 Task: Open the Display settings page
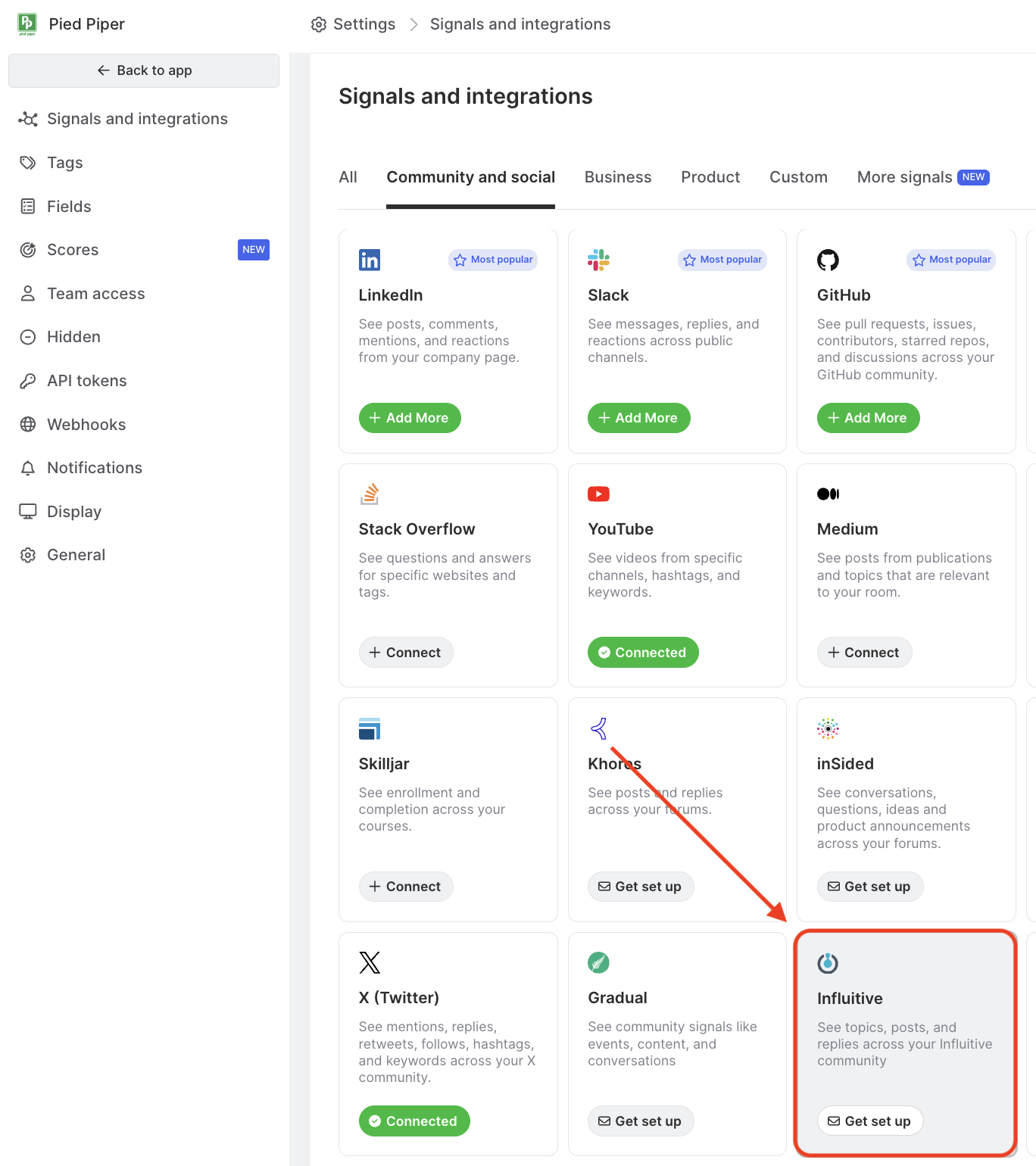tap(74, 512)
